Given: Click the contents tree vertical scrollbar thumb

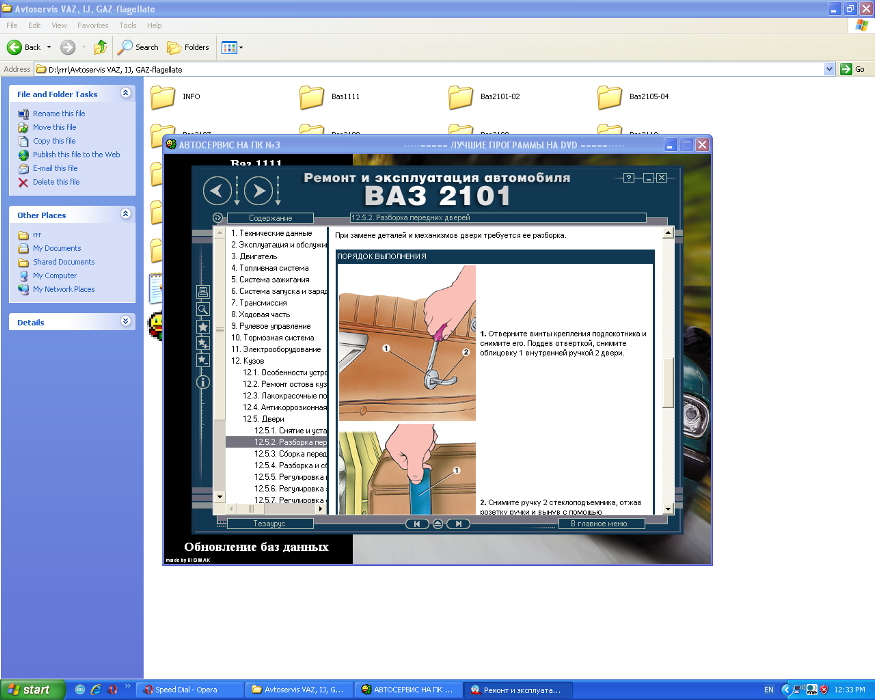Looking at the screenshot, I should tap(220, 329).
